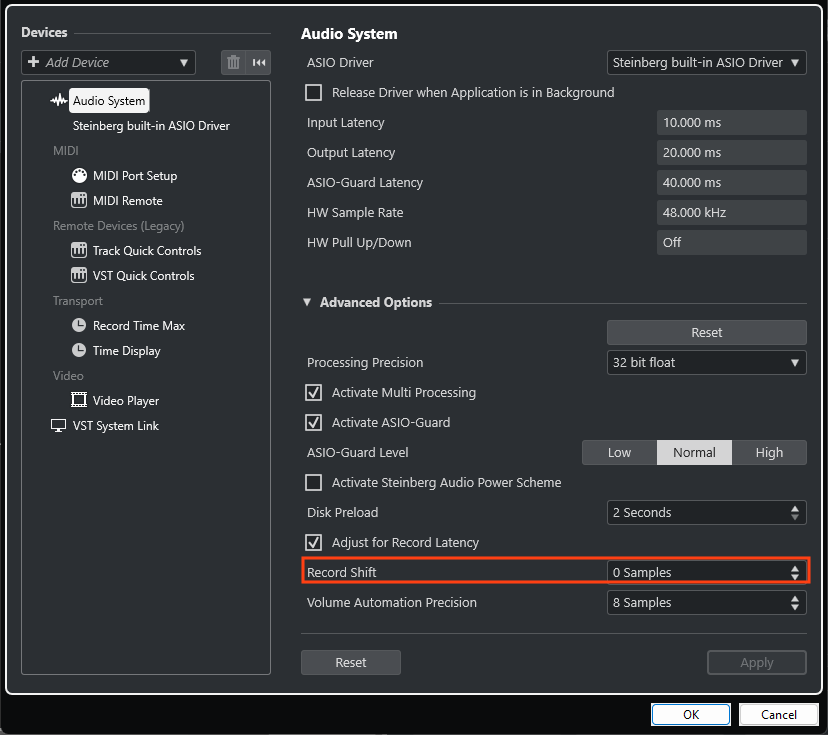Click the Transport category heading
Image resolution: width=828 pixels, height=735 pixels.
pos(78,300)
